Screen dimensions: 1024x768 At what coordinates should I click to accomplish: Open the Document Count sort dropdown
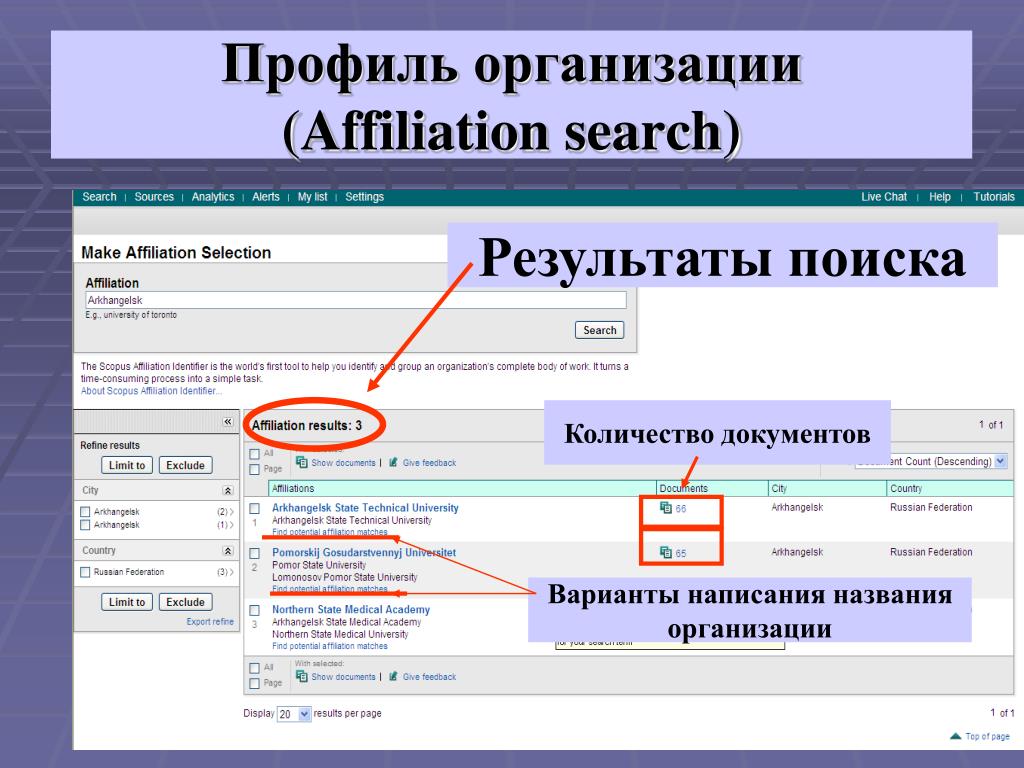(931, 461)
